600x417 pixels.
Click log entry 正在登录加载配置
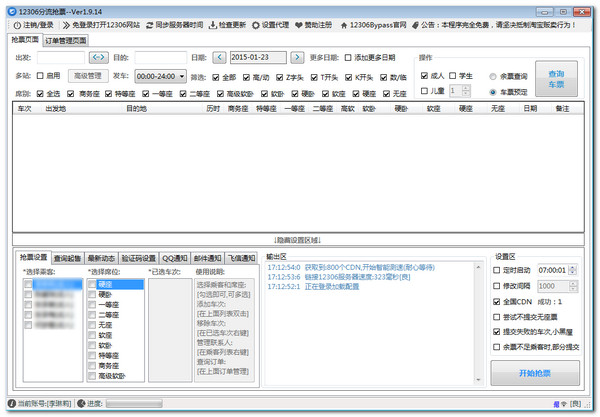coord(332,287)
